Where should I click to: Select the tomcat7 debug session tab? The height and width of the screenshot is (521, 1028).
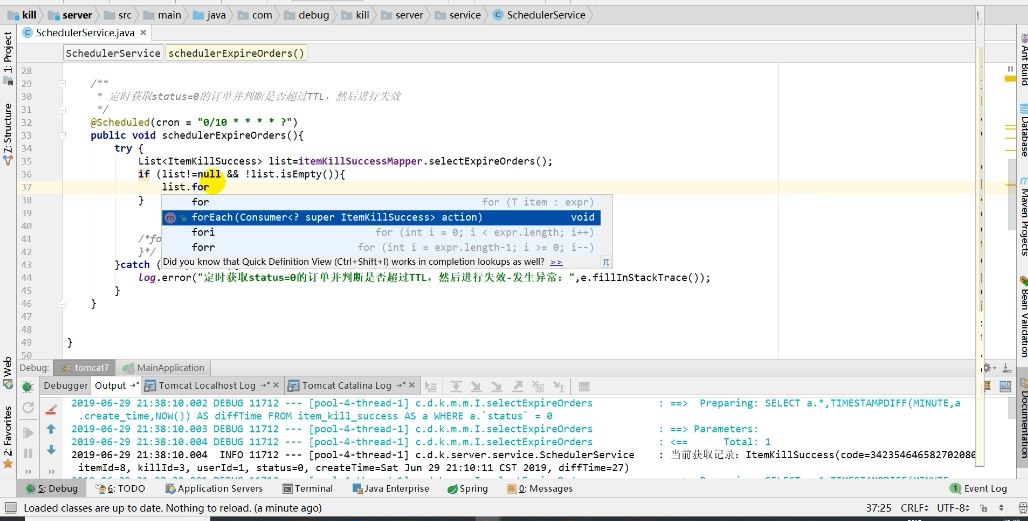85,368
